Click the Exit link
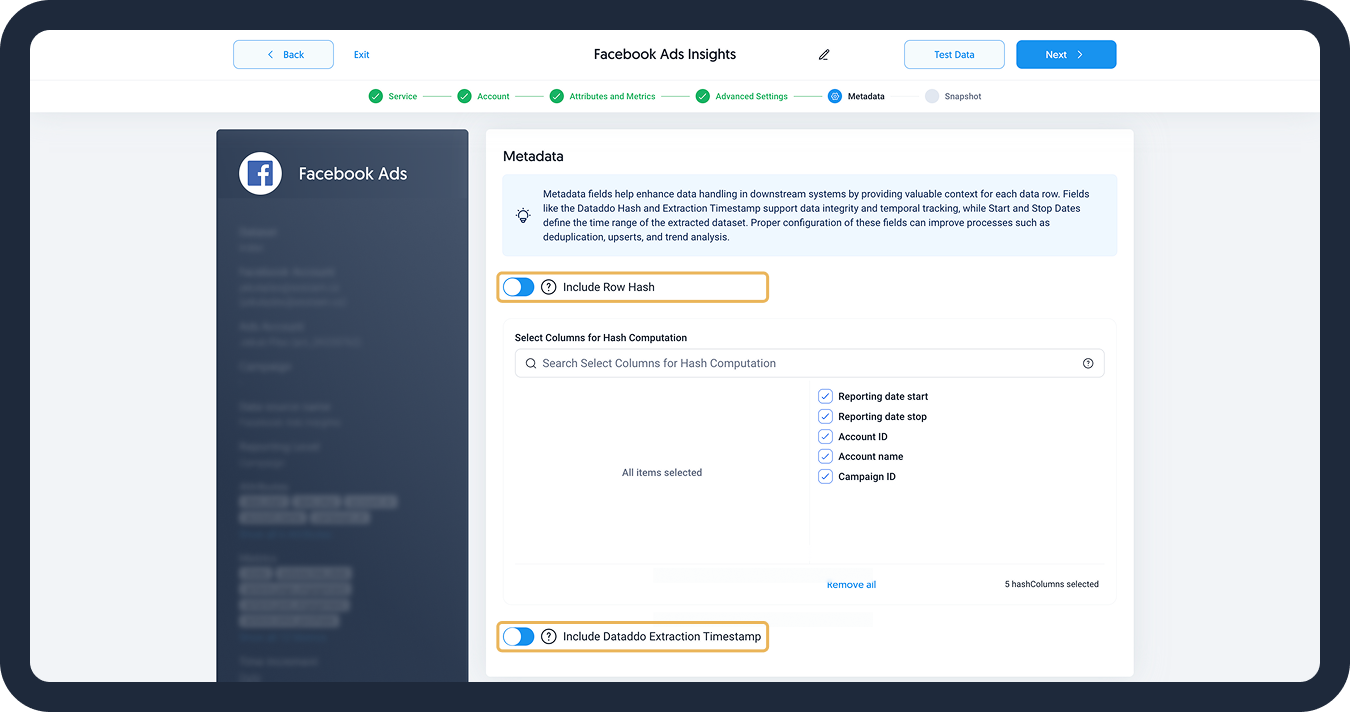 [x=362, y=55]
